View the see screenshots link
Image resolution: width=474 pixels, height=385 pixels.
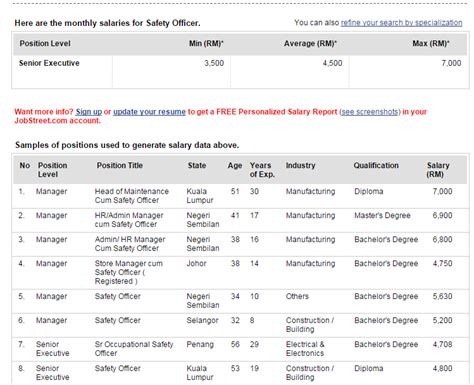tap(370, 112)
